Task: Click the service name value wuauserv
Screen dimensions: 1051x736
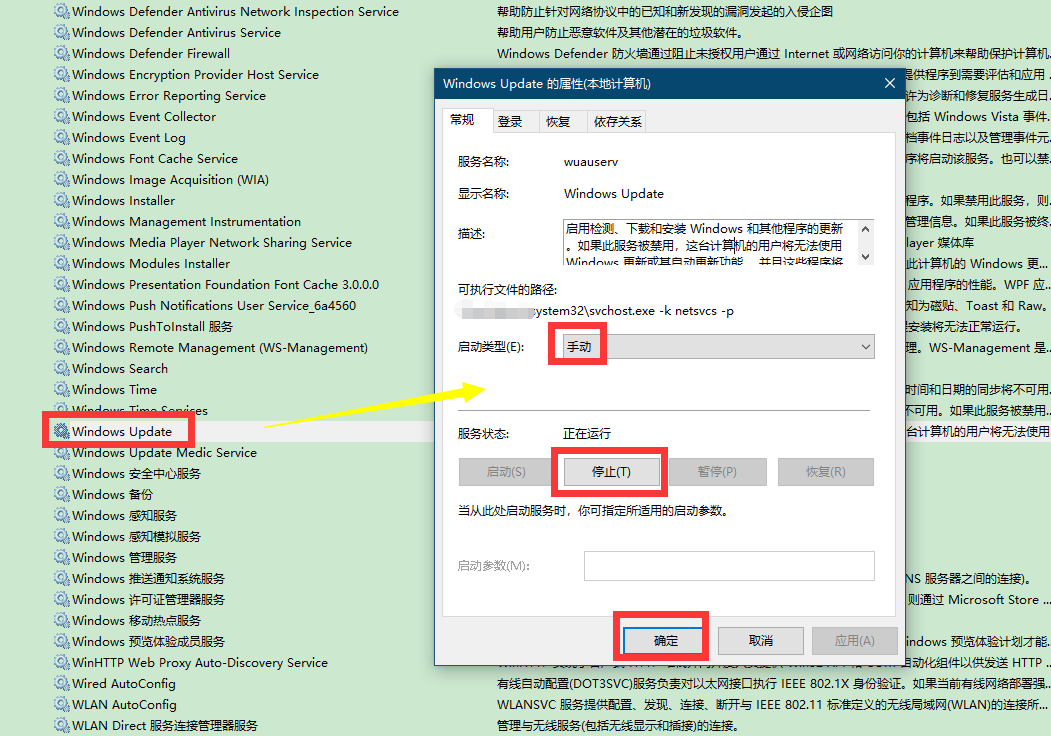Action: [x=591, y=162]
